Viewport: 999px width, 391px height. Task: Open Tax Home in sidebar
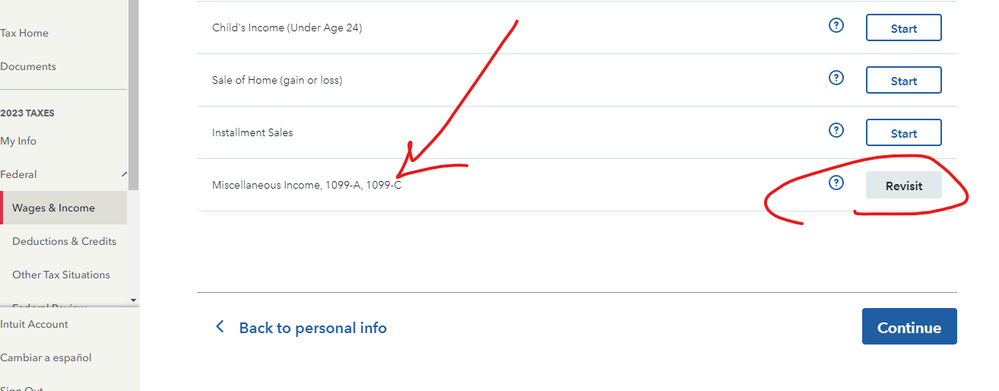tap(24, 33)
